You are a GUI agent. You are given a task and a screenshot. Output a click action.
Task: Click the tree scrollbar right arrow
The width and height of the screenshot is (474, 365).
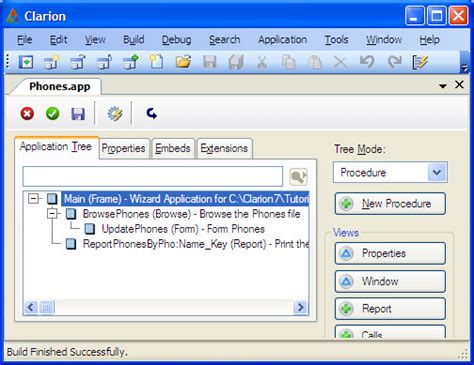[300, 307]
